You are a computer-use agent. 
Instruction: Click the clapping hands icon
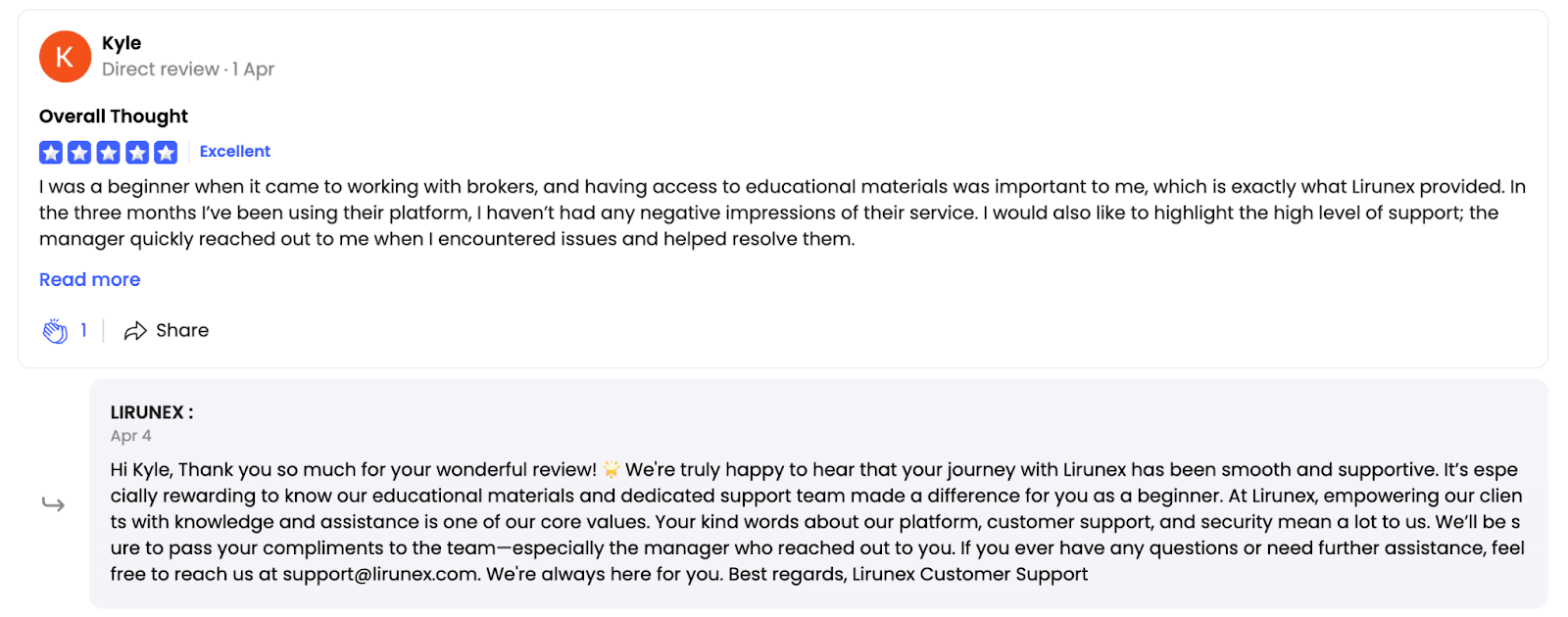(x=55, y=331)
